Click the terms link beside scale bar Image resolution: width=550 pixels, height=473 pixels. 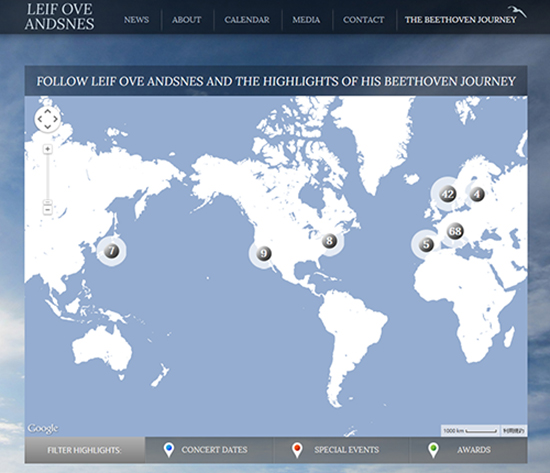tap(514, 431)
